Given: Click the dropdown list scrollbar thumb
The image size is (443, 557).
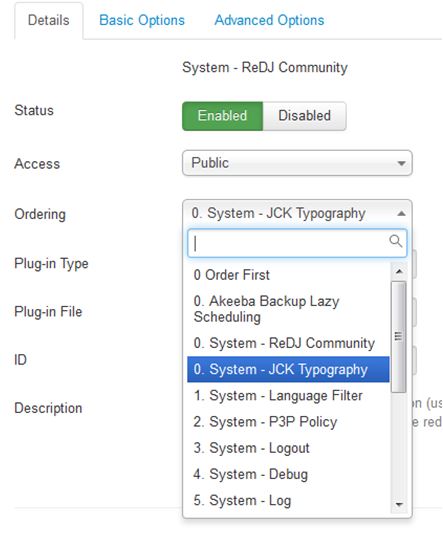Looking at the screenshot, I should [399, 337].
